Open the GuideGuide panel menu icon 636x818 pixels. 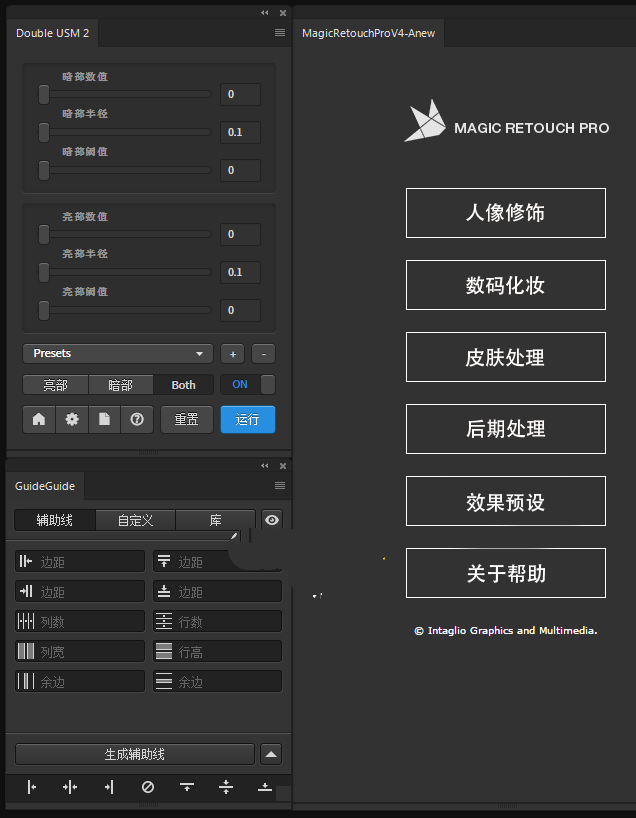[280, 486]
